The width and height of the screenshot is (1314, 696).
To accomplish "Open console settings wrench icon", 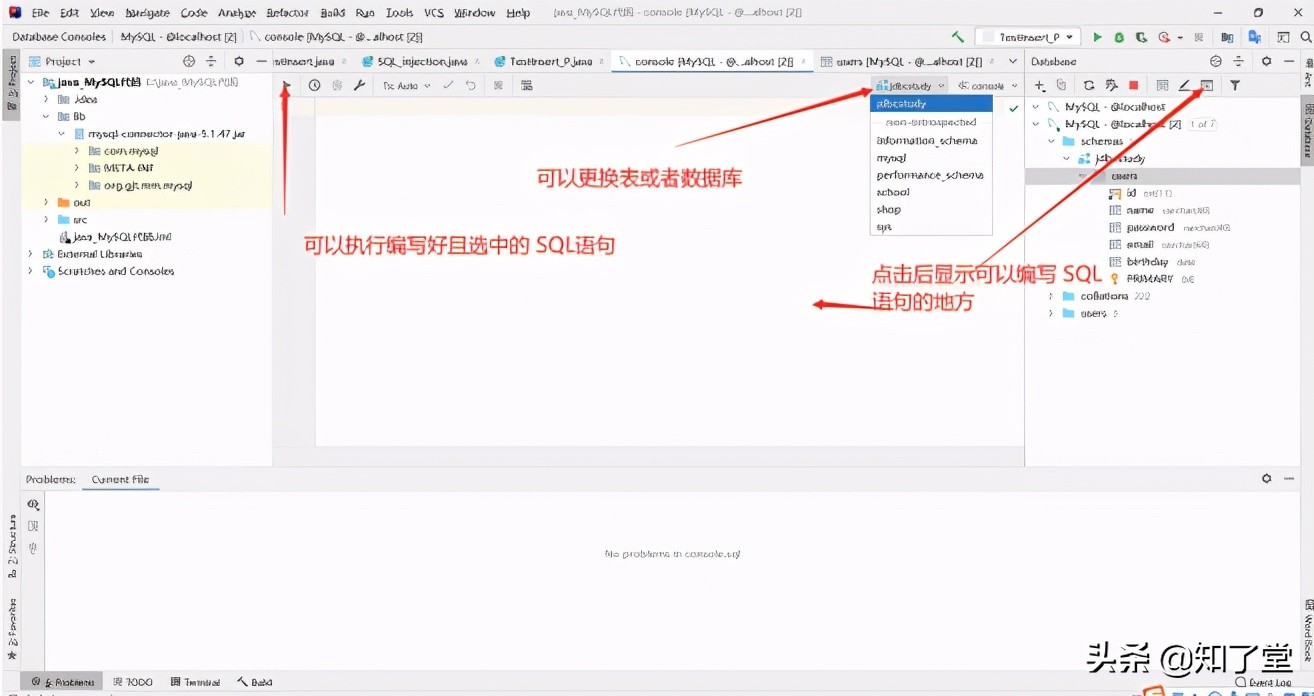I will (359, 86).
